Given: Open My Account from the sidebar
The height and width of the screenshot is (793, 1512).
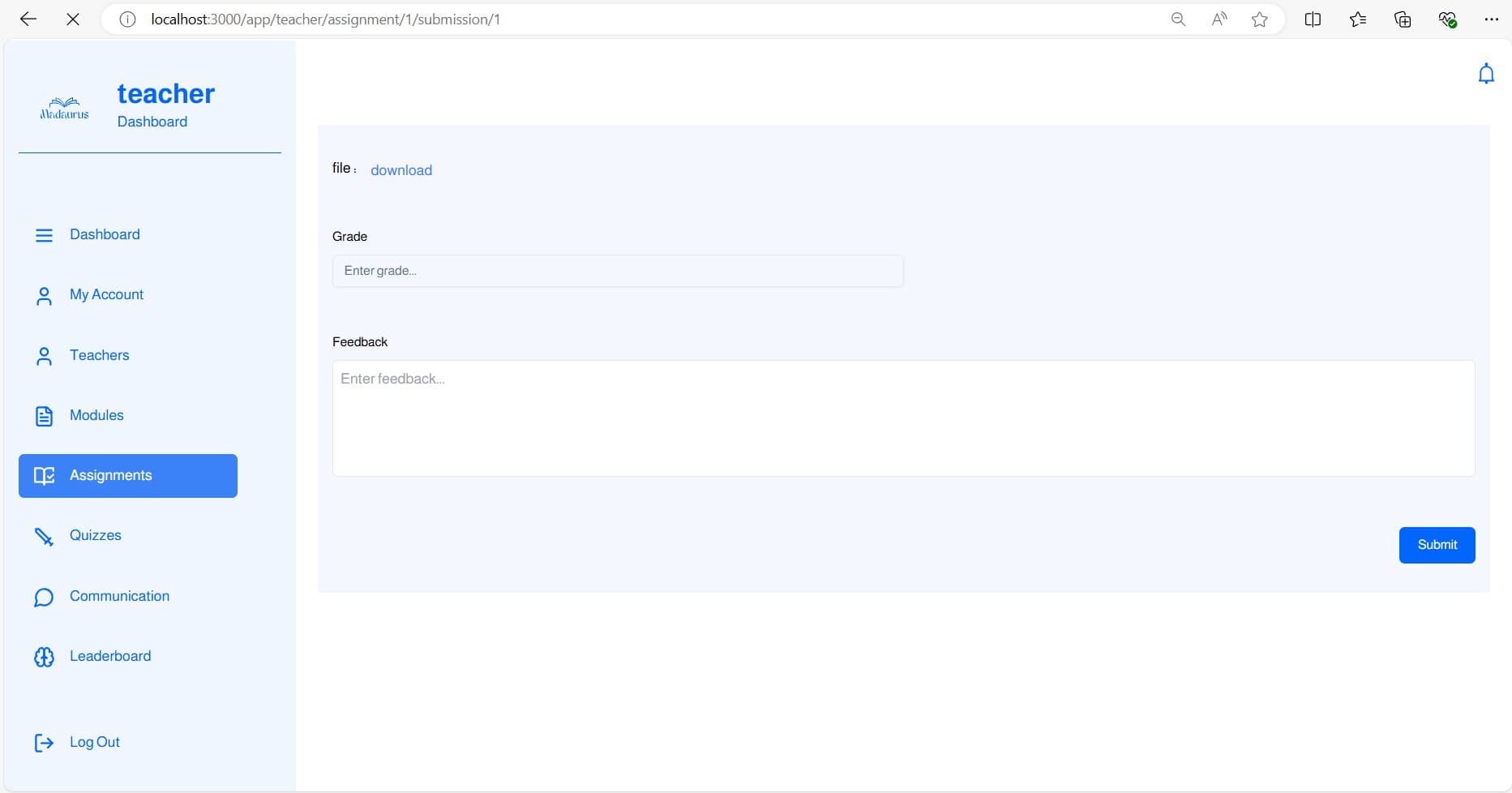Looking at the screenshot, I should 106,294.
